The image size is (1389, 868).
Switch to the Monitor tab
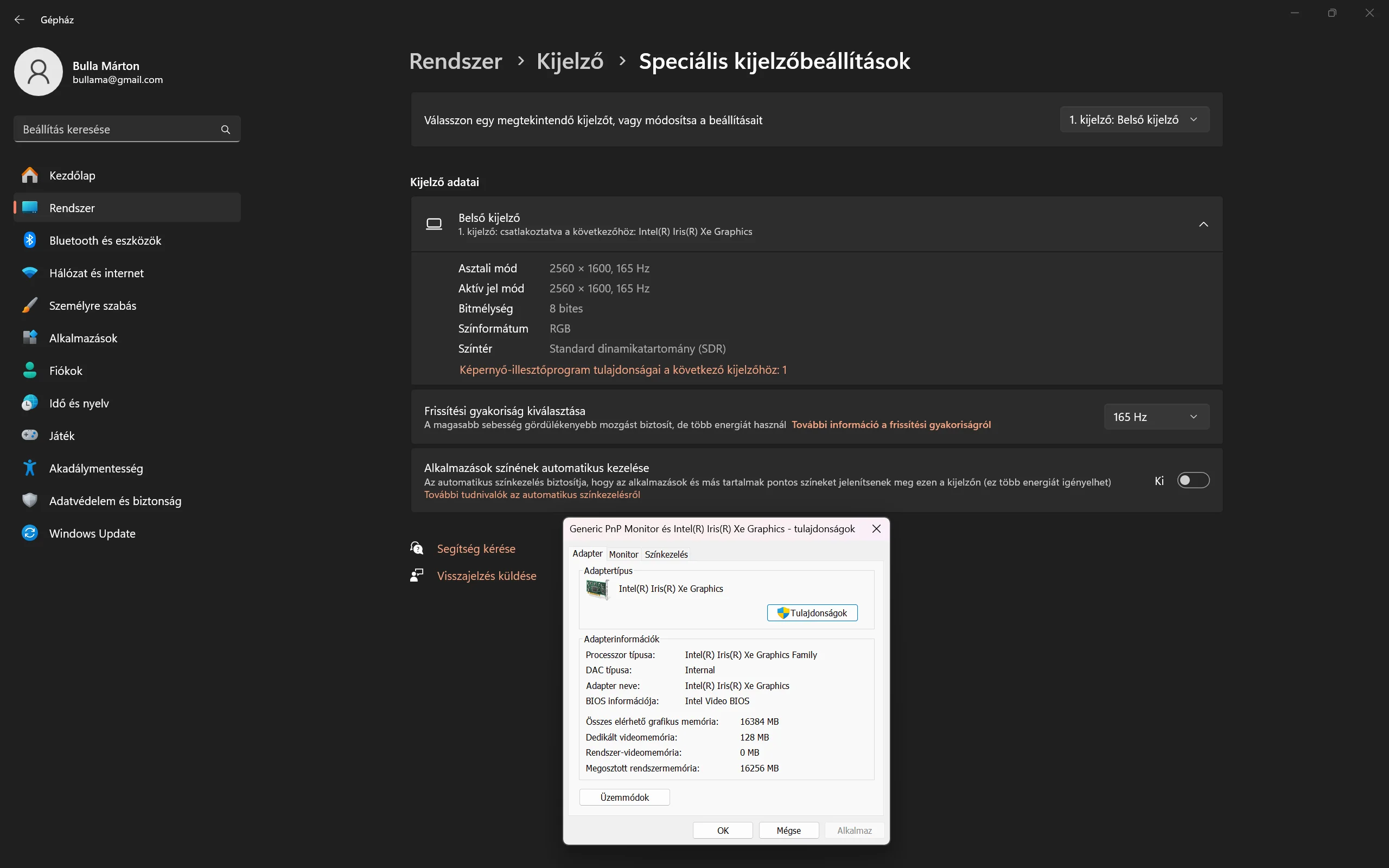623,554
